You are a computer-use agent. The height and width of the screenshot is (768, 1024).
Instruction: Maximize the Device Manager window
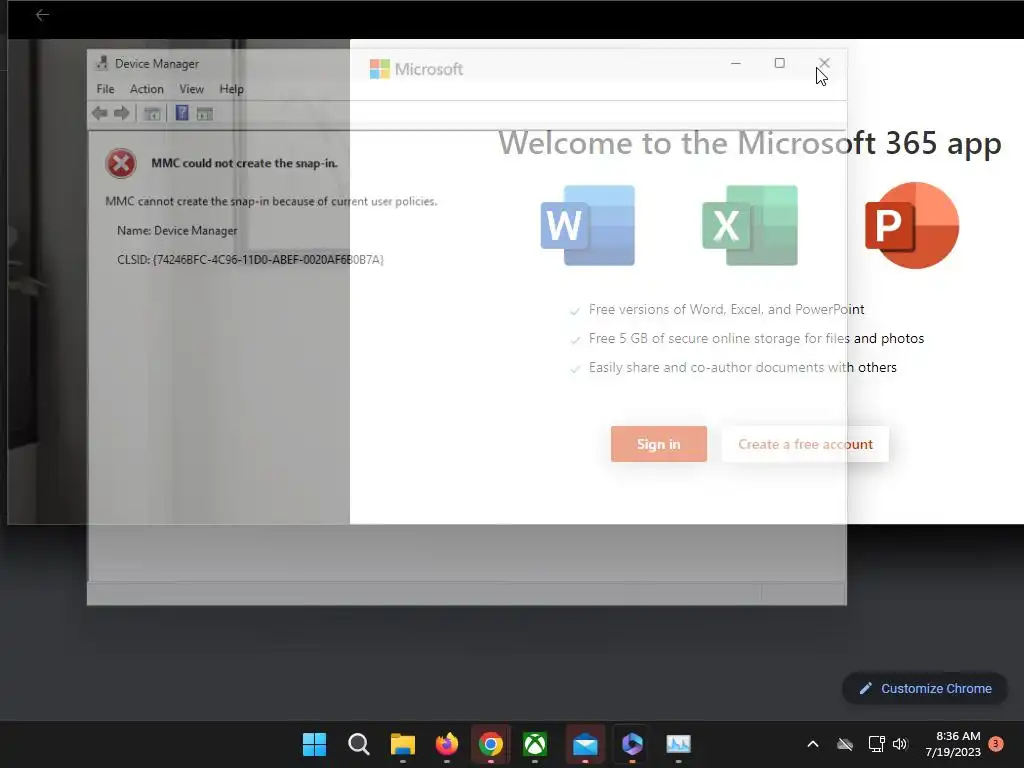(x=780, y=63)
